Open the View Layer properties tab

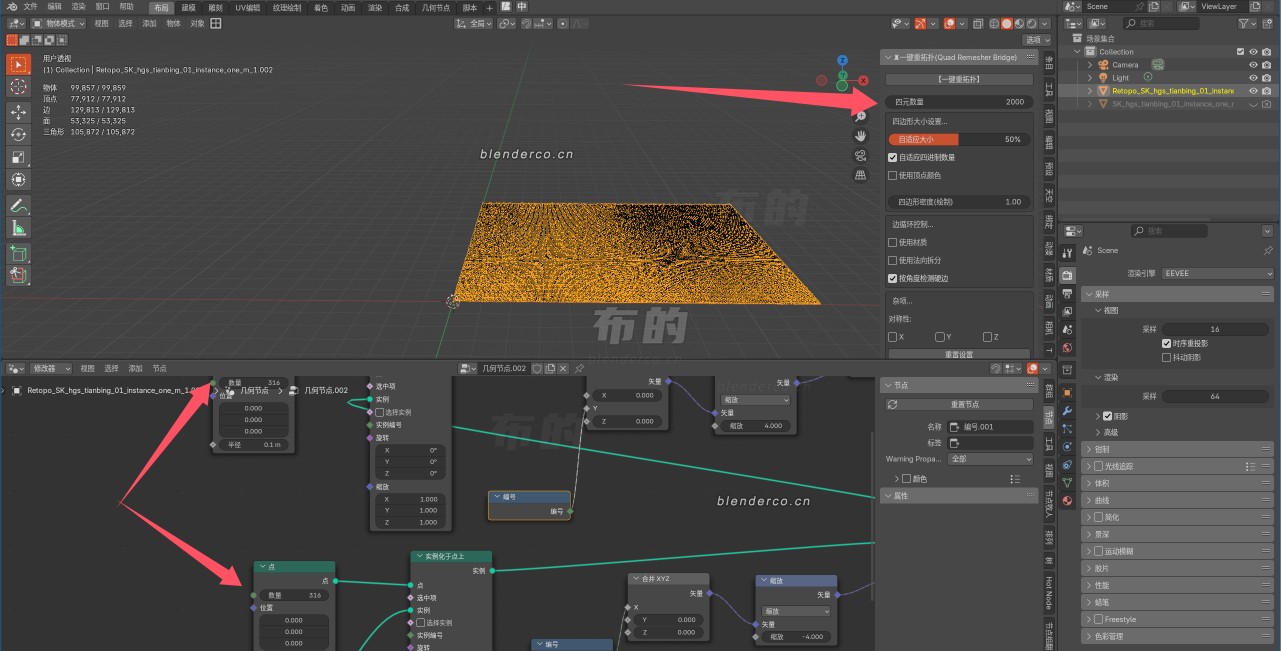coord(1067,311)
